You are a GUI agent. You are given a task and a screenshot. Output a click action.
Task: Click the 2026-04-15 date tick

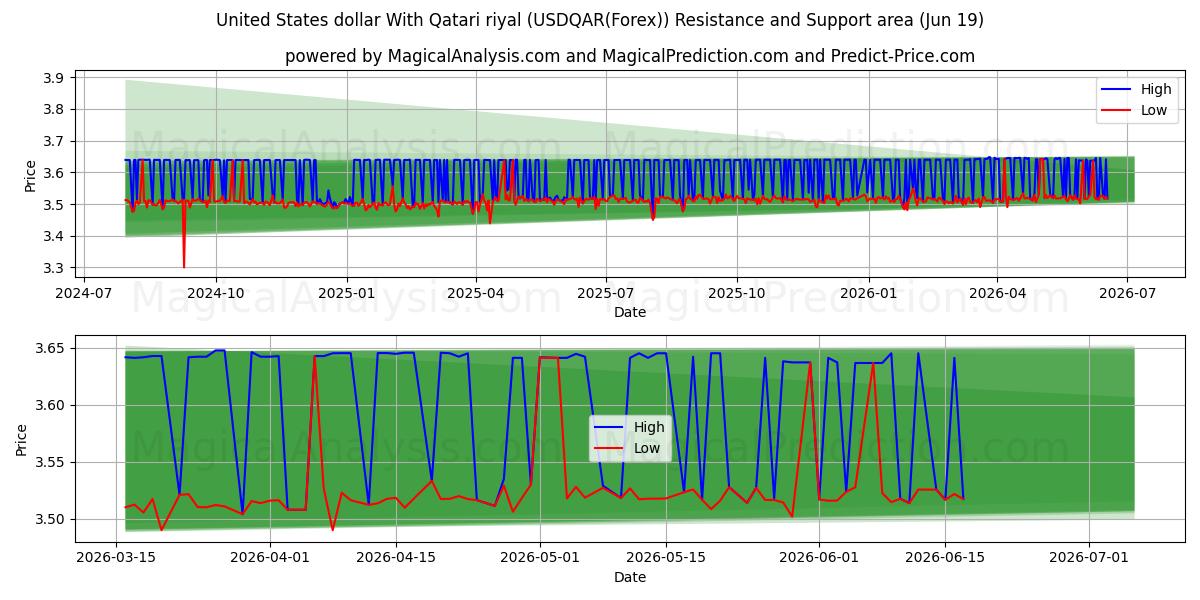397,558
